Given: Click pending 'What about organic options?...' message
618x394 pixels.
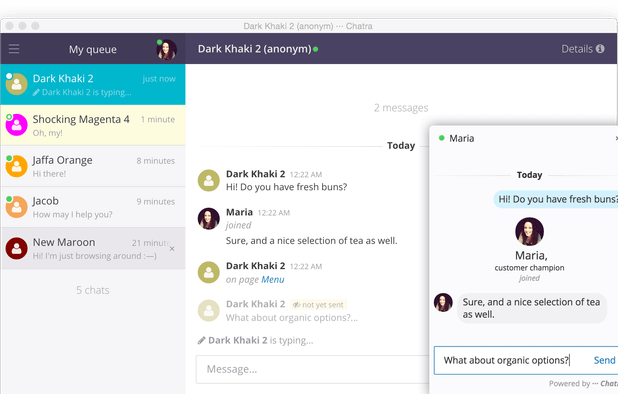Looking at the screenshot, I should [x=292, y=318].
